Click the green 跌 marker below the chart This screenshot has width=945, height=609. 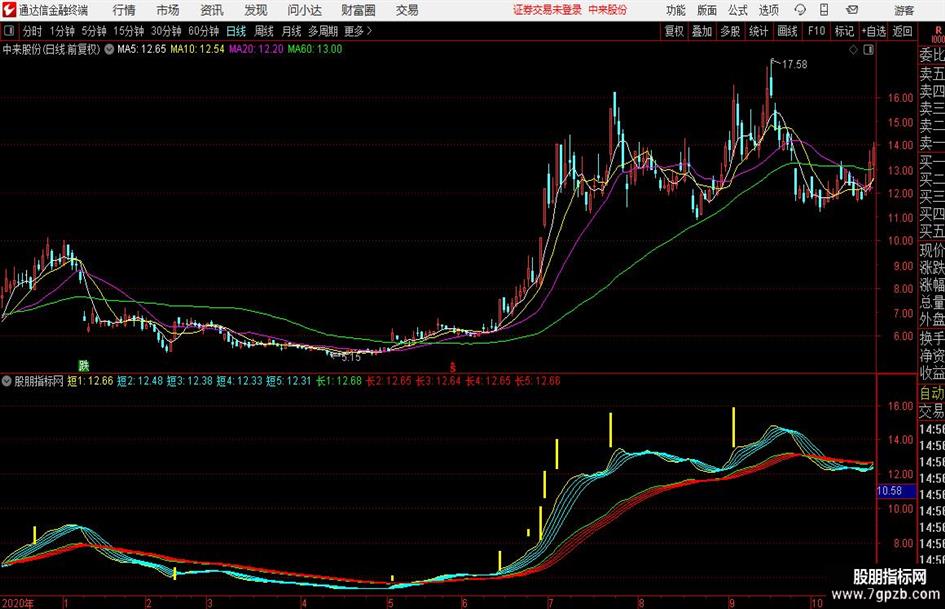click(83, 365)
